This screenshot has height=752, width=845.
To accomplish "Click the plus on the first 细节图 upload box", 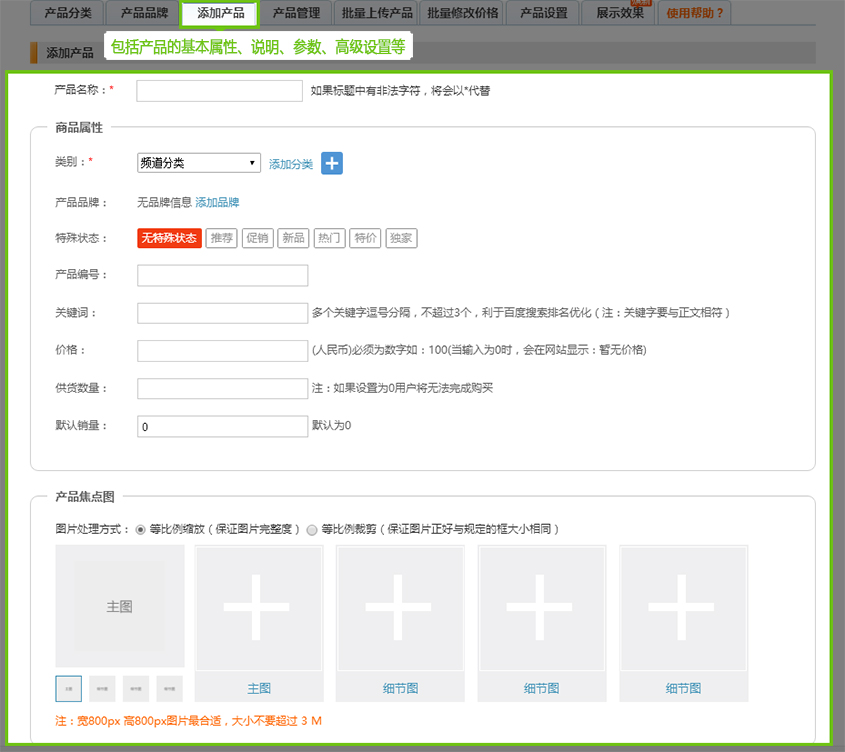I will 400,608.
